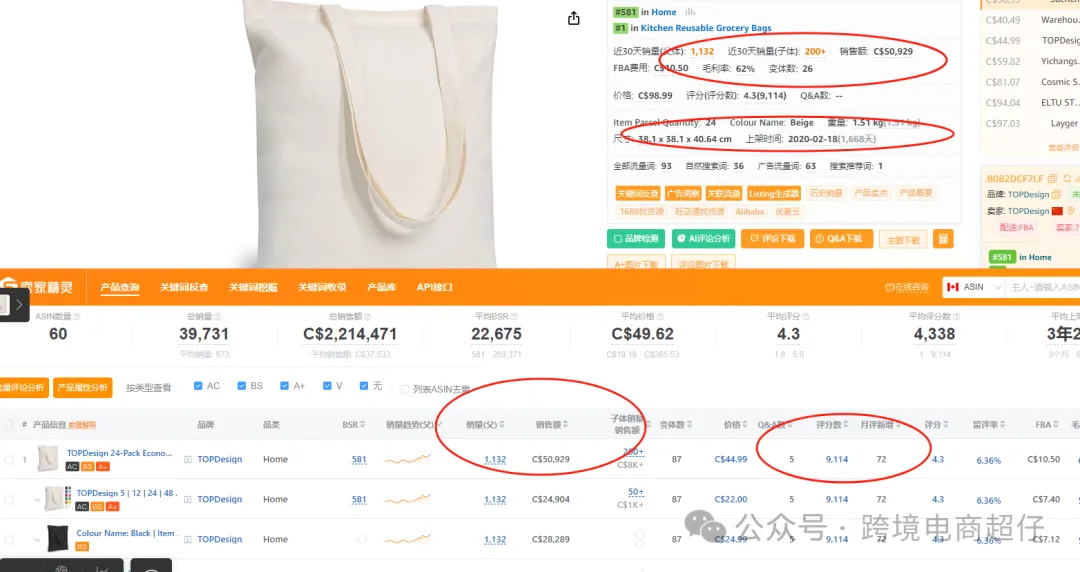This screenshot has height=572, width=1080.
Task: Uncheck the BS type filter checkbox
Action: click(x=242, y=386)
